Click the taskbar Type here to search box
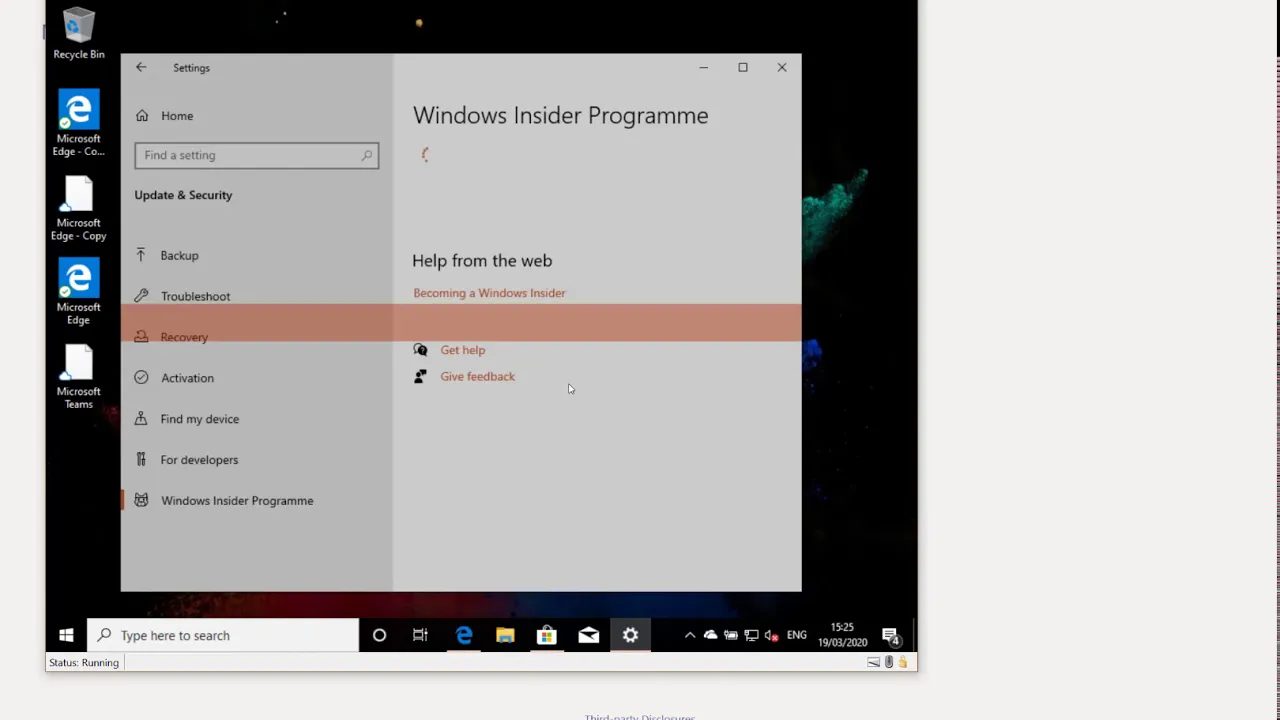 click(x=223, y=635)
